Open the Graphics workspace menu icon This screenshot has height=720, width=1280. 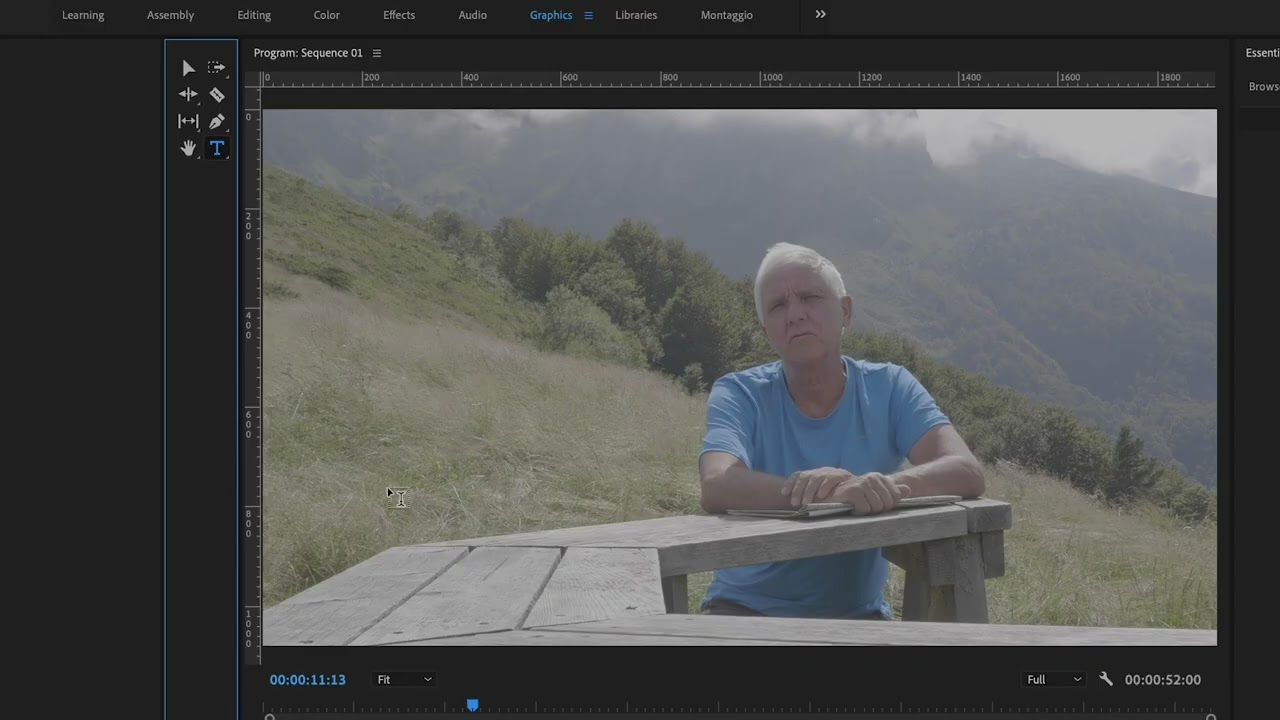coord(588,15)
